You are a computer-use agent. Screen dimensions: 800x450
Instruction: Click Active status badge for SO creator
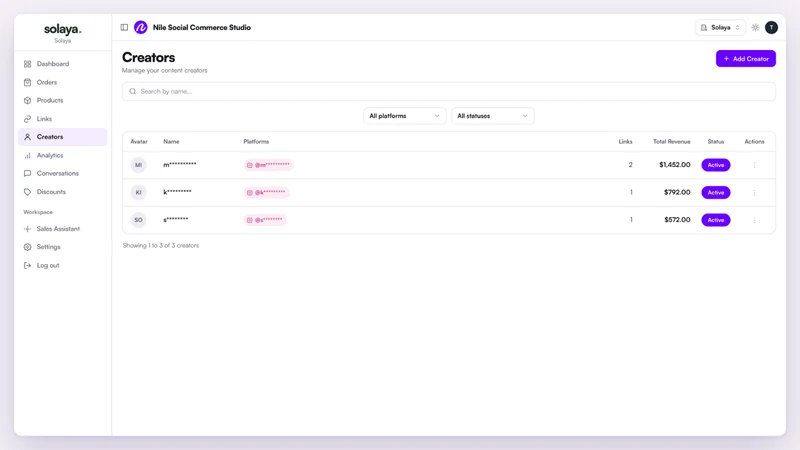click(715, 220)
